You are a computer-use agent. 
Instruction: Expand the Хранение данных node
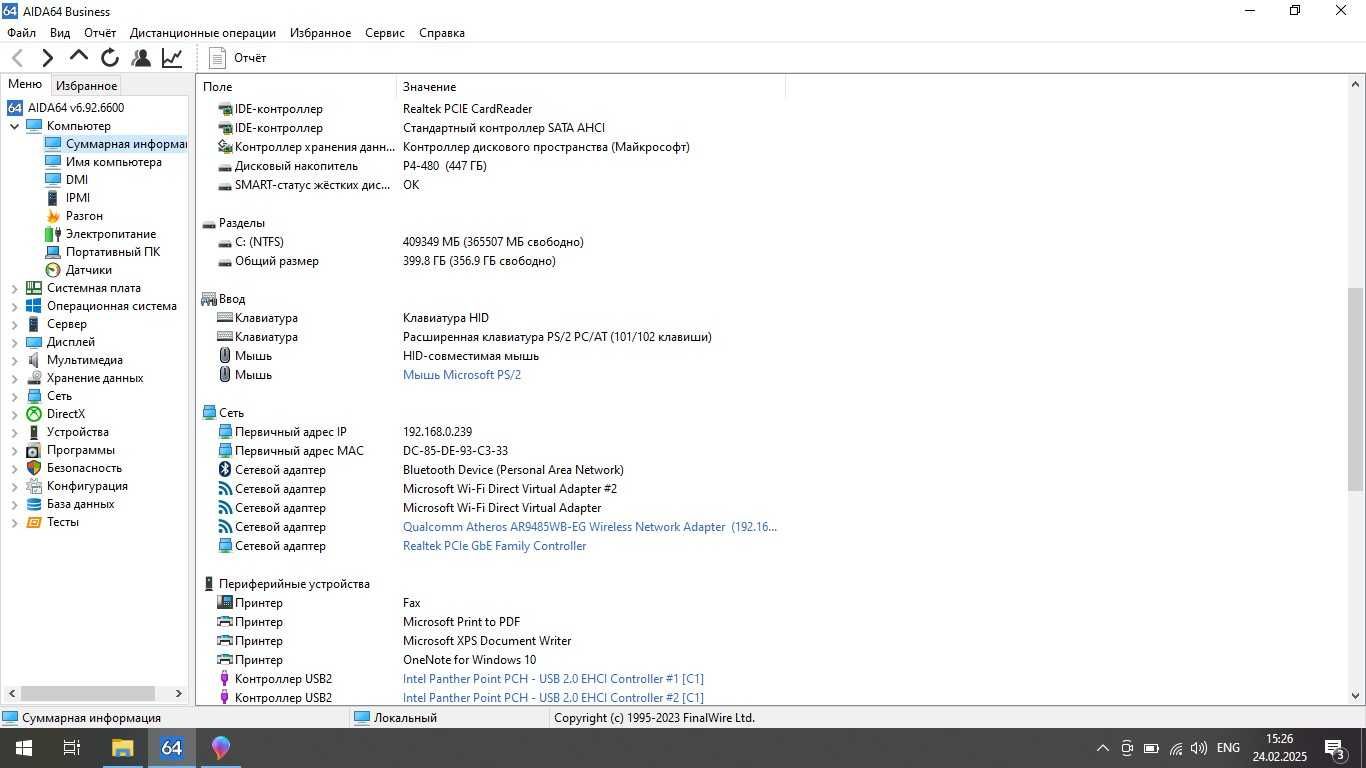click(14, 378)
